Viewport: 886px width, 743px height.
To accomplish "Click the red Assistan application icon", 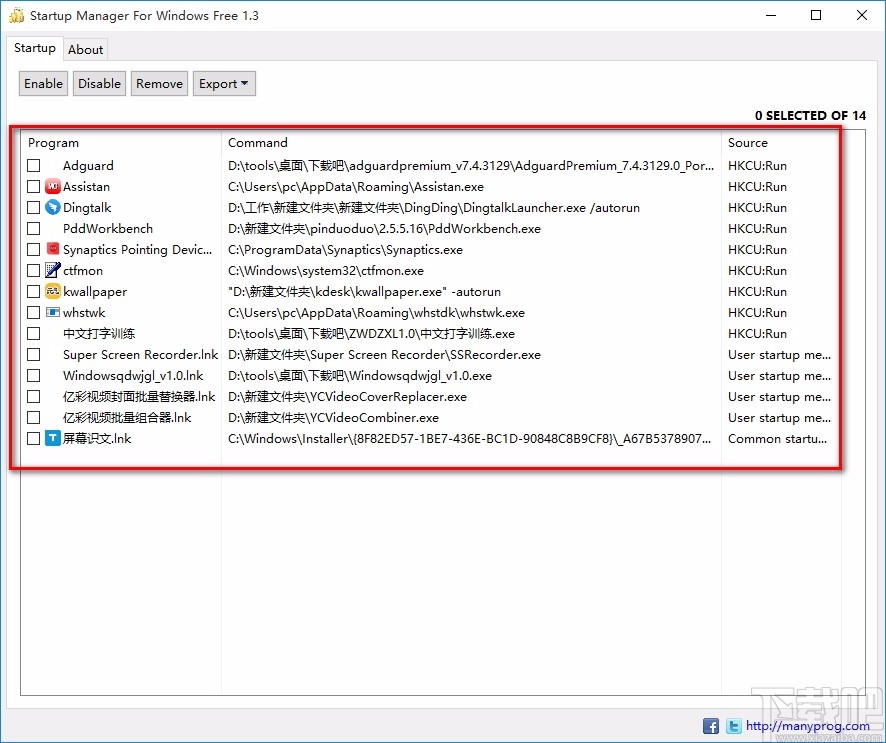I will click(x=52, y=186).
